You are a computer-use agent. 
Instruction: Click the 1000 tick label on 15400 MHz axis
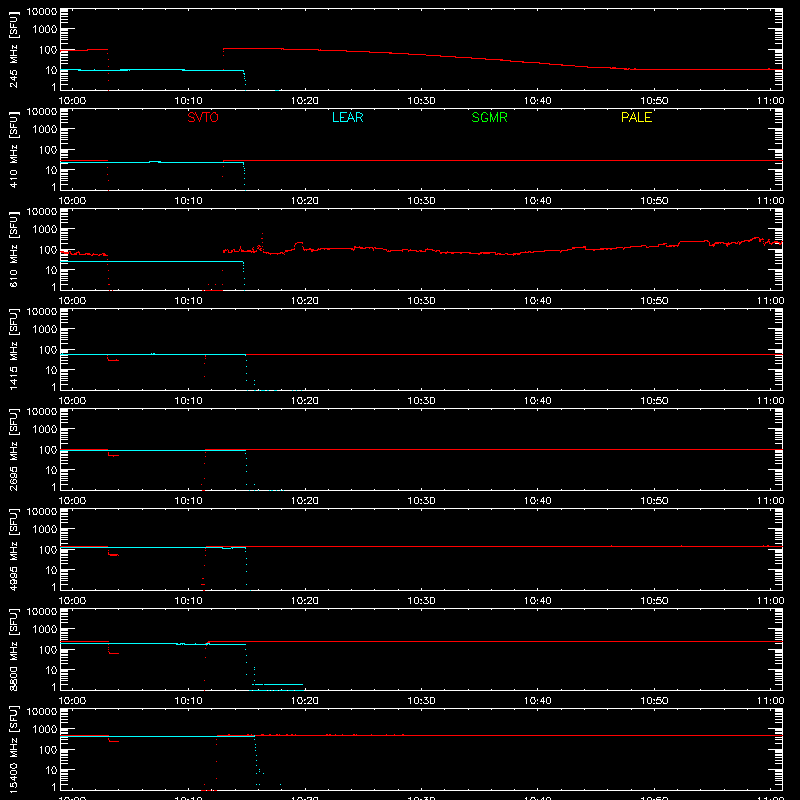[x=45, y=730]
